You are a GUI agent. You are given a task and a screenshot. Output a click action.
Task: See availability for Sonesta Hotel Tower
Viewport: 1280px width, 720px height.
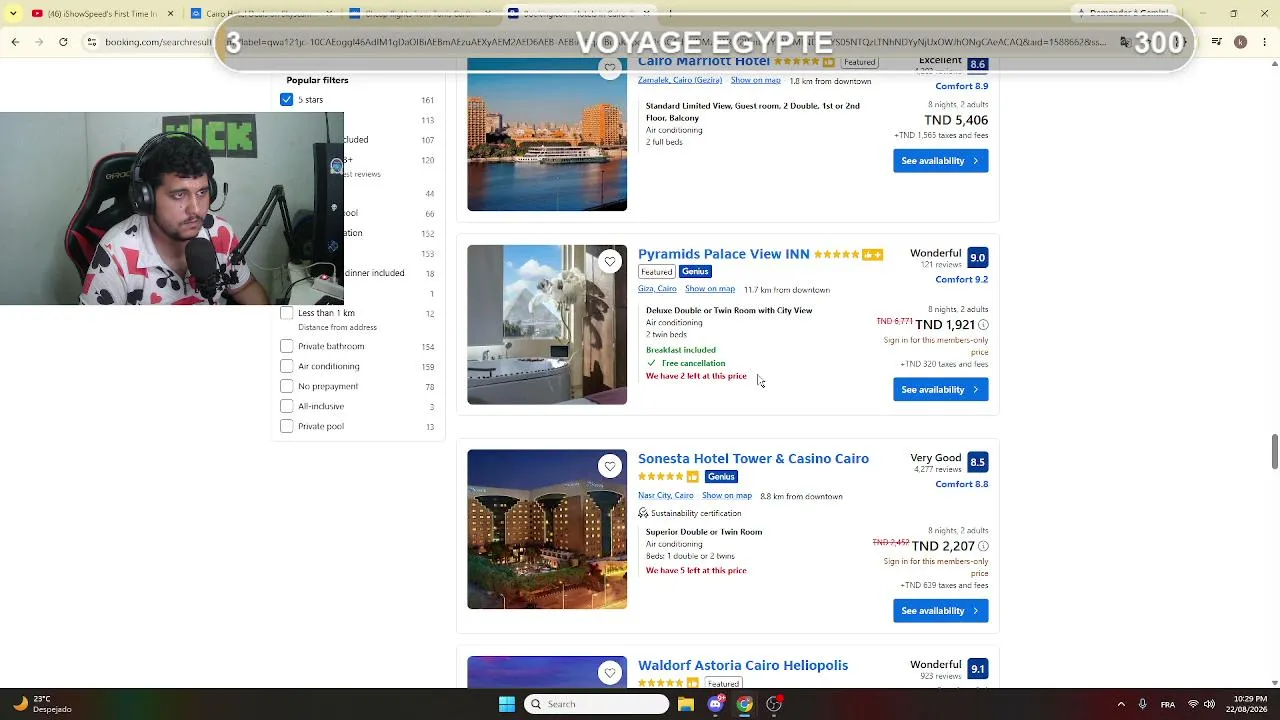941,611
